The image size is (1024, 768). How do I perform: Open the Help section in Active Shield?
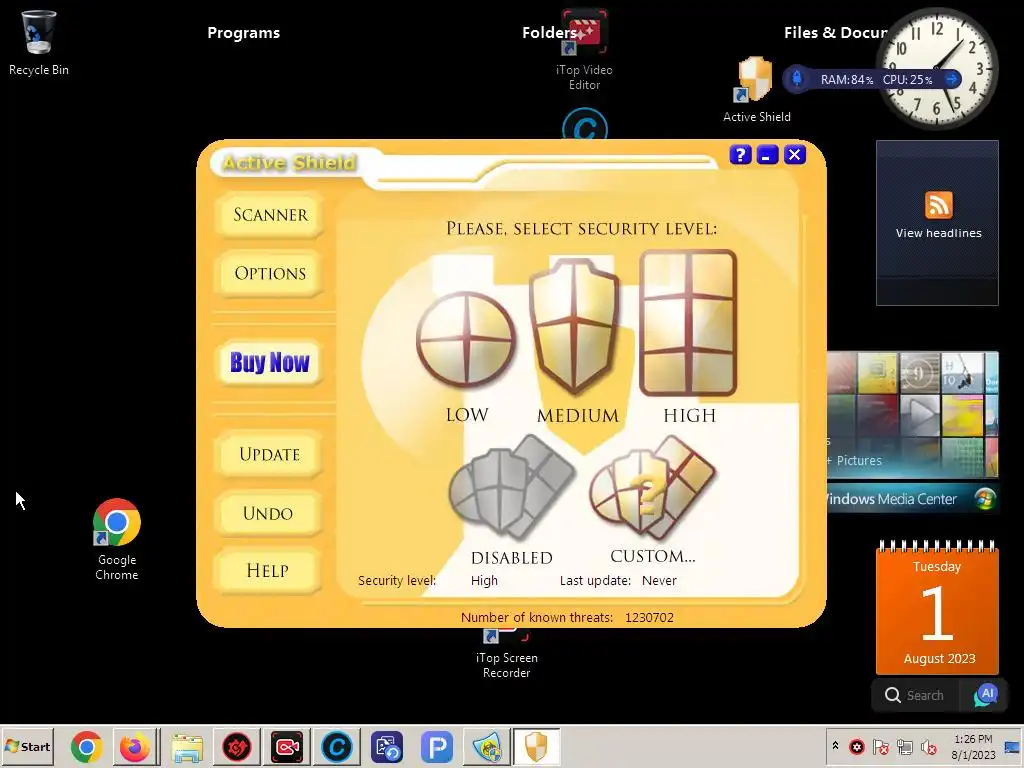[268, 570]
